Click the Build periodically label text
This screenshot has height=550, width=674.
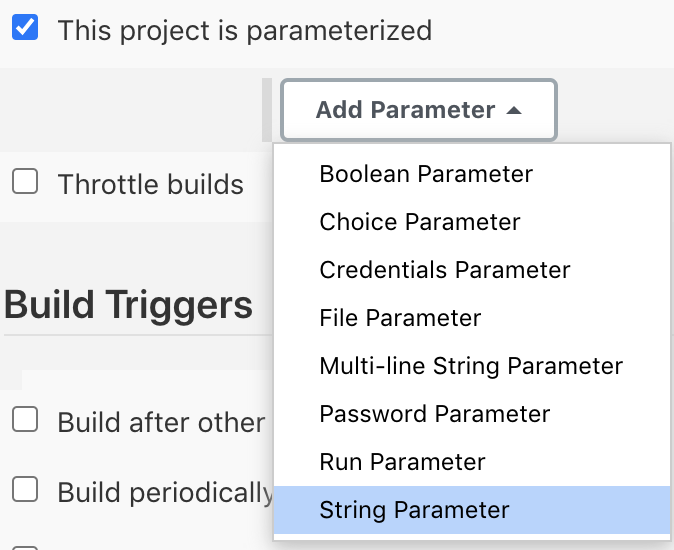pyautogui.click(x=165, y=492)
